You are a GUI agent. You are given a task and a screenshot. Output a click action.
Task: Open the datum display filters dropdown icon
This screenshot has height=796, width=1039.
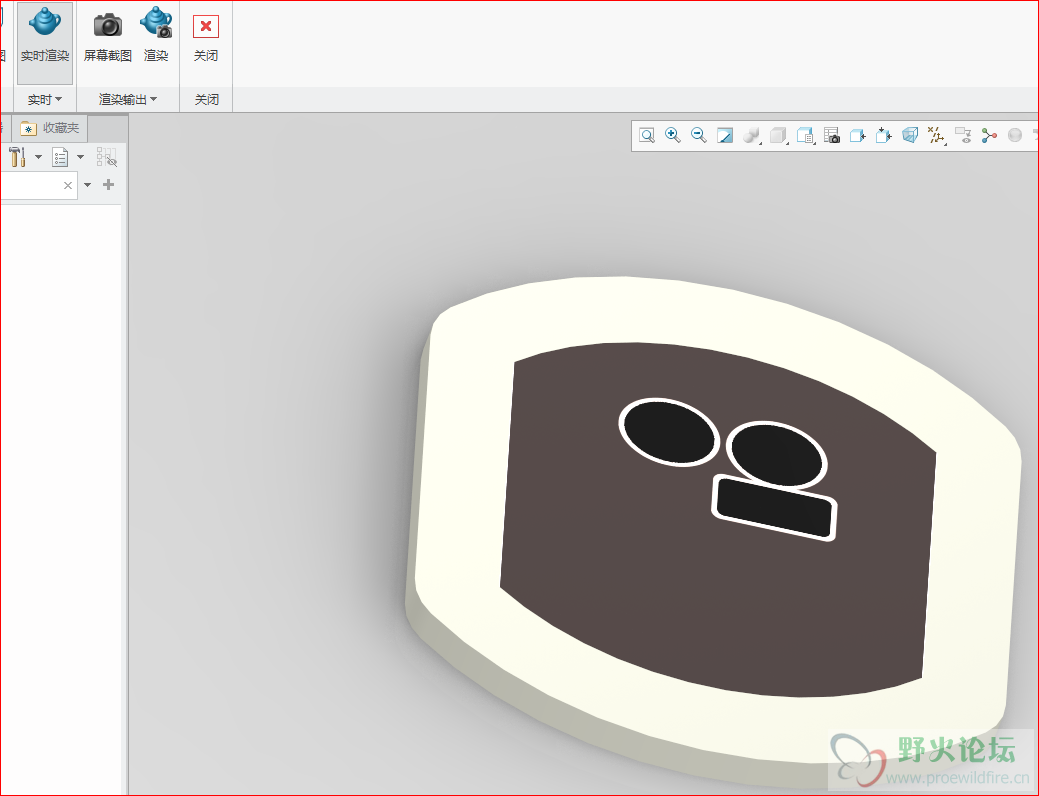(936, 136)
